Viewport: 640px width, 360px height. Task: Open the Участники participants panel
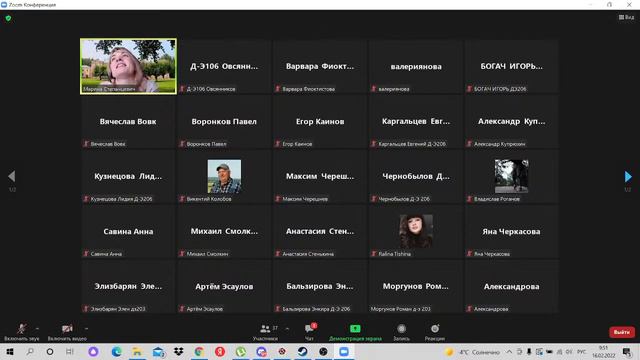tap(265, 332)
